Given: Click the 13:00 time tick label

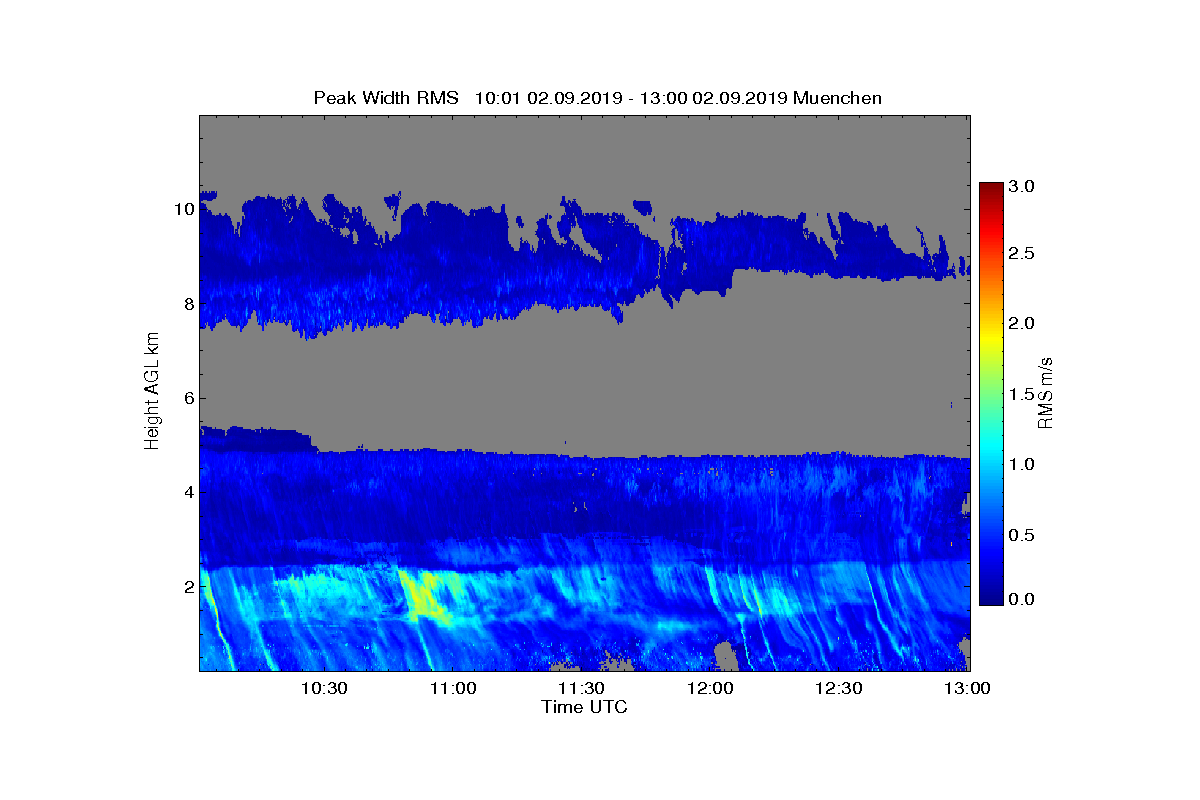Looking at the screenshot, I should pyautogui.click(x=967, y=688).
